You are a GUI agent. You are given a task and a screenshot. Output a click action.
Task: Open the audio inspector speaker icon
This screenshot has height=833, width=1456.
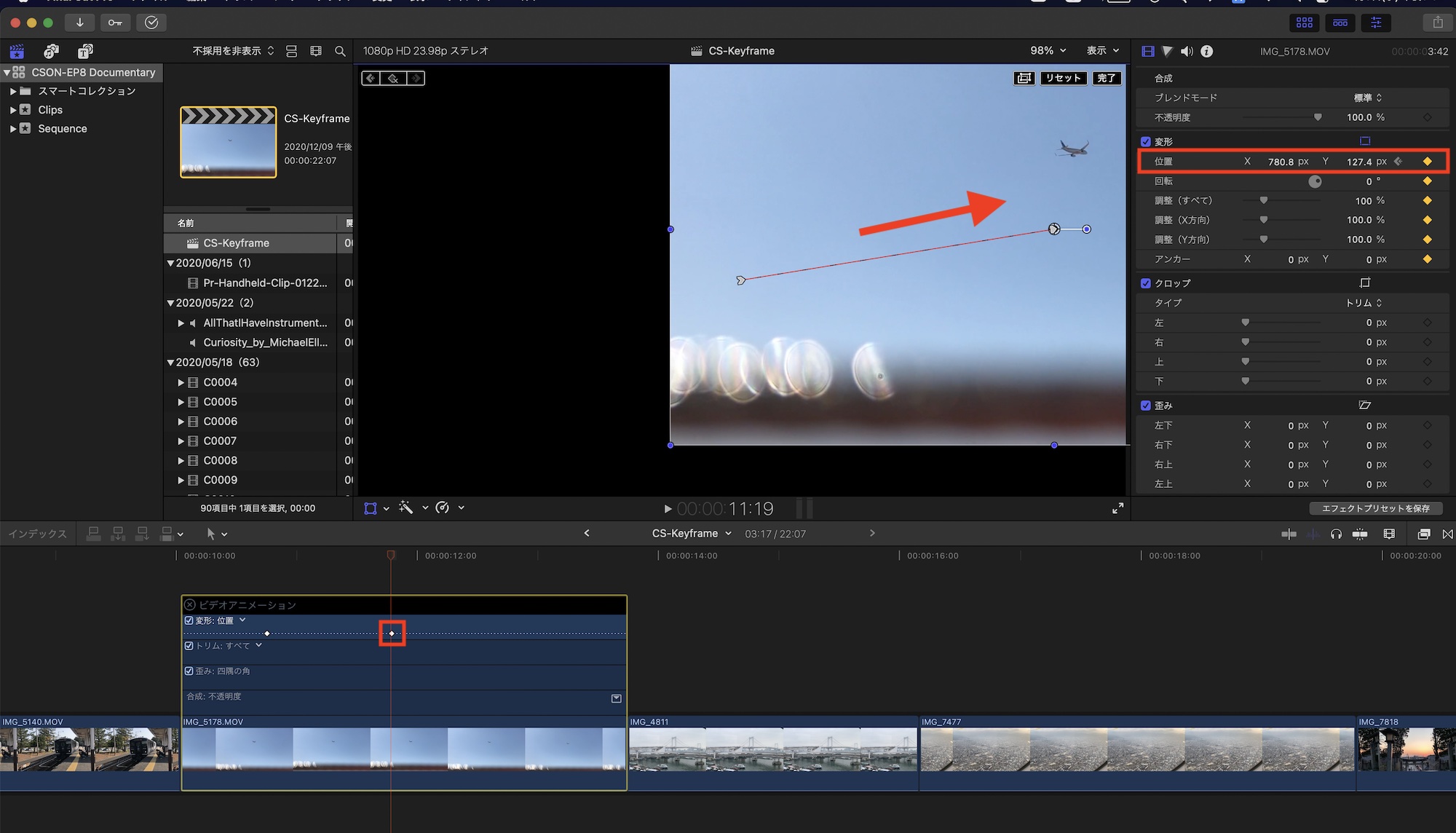1187,51
